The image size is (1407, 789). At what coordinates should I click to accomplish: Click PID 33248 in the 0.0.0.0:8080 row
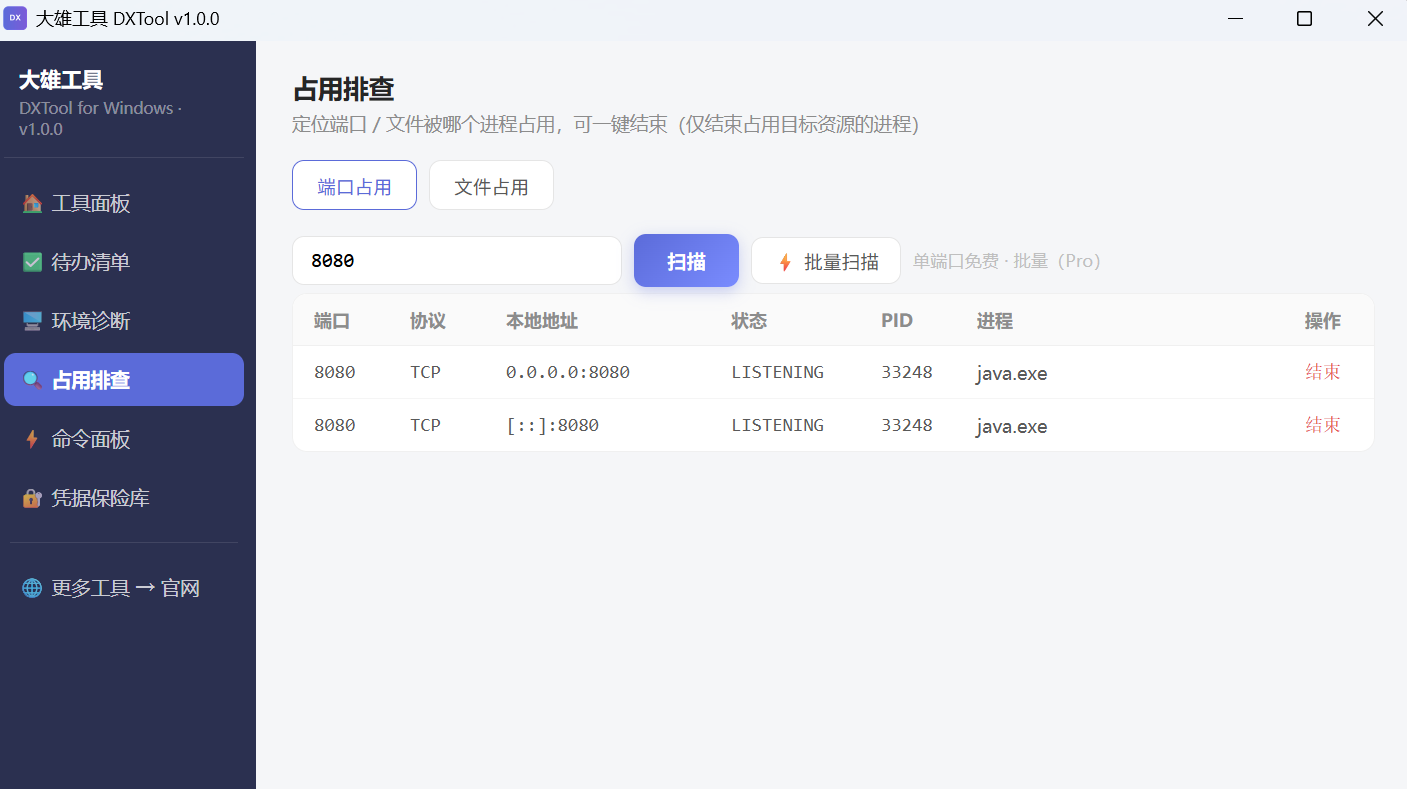click(907, 372)
